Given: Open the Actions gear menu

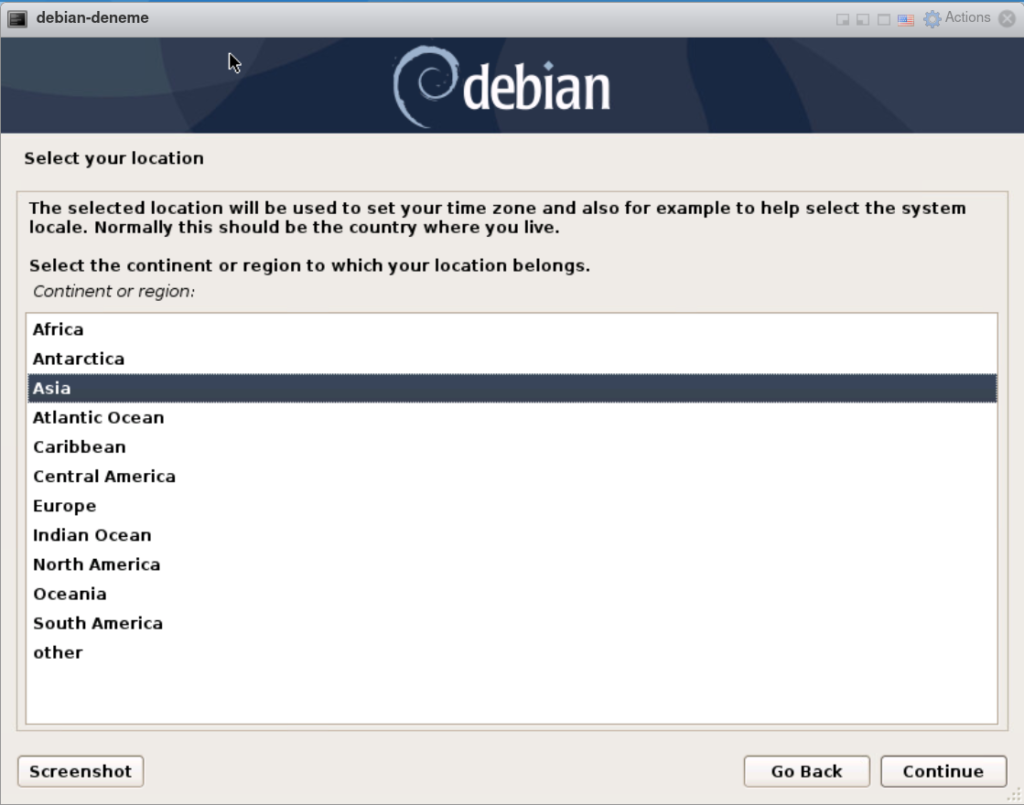Looking at the screenshot, I should pos(932,18).
